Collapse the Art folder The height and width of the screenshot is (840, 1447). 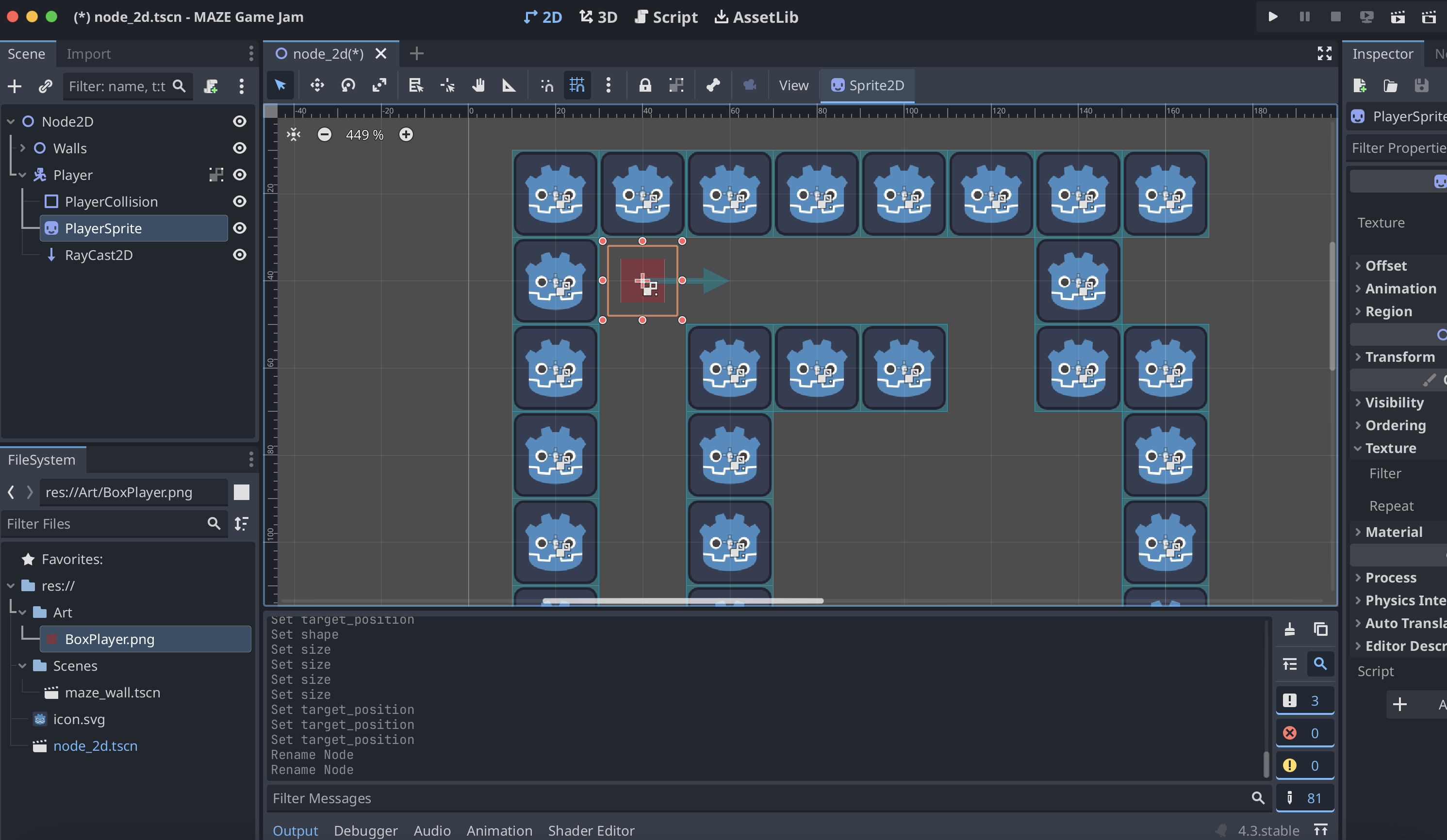click(x=22, y=613)
